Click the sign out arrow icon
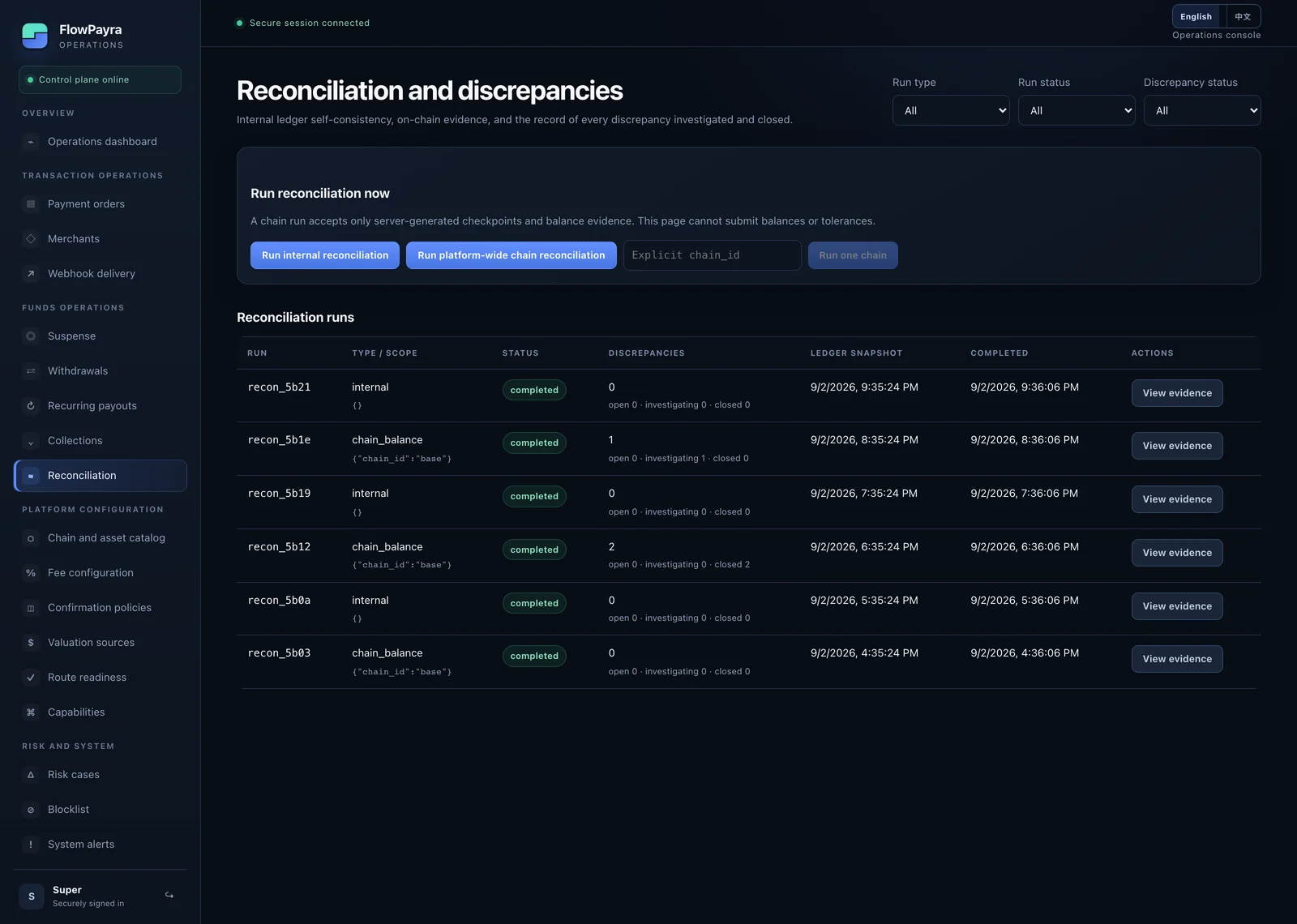 tap(169, 896)
